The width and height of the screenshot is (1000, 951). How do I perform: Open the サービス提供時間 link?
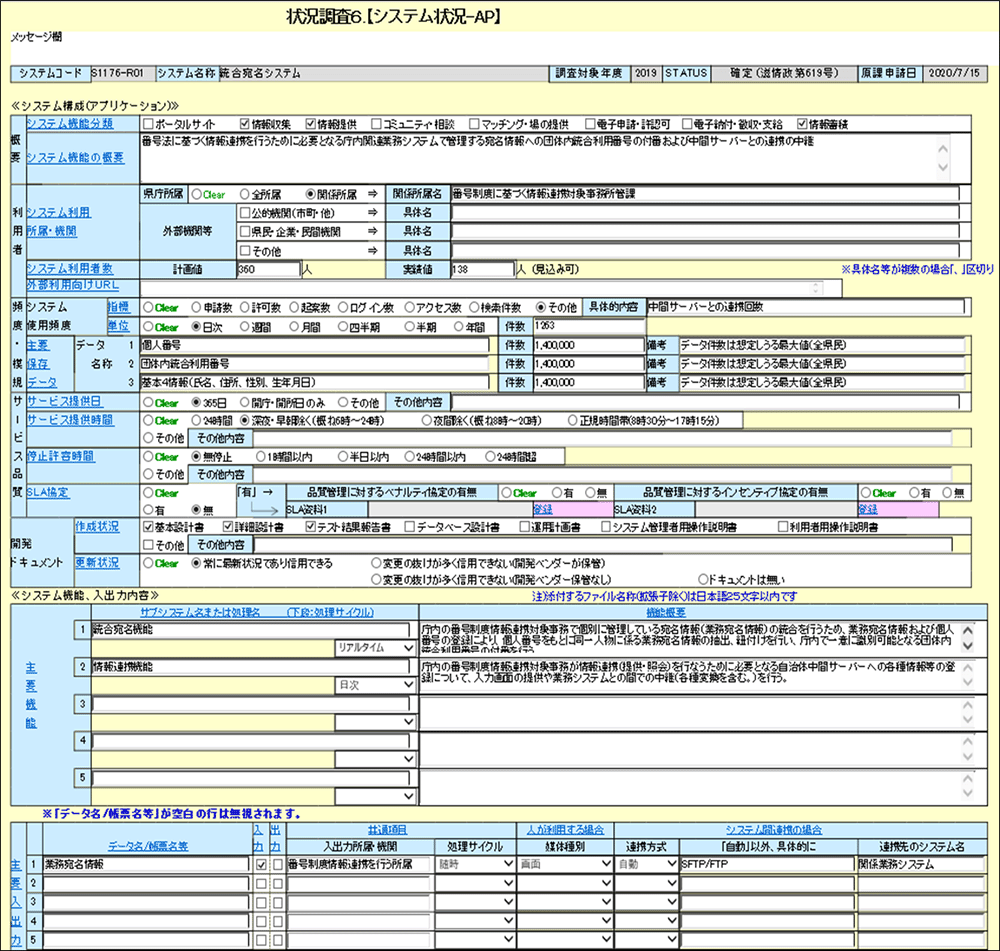[x=70, y=420]
